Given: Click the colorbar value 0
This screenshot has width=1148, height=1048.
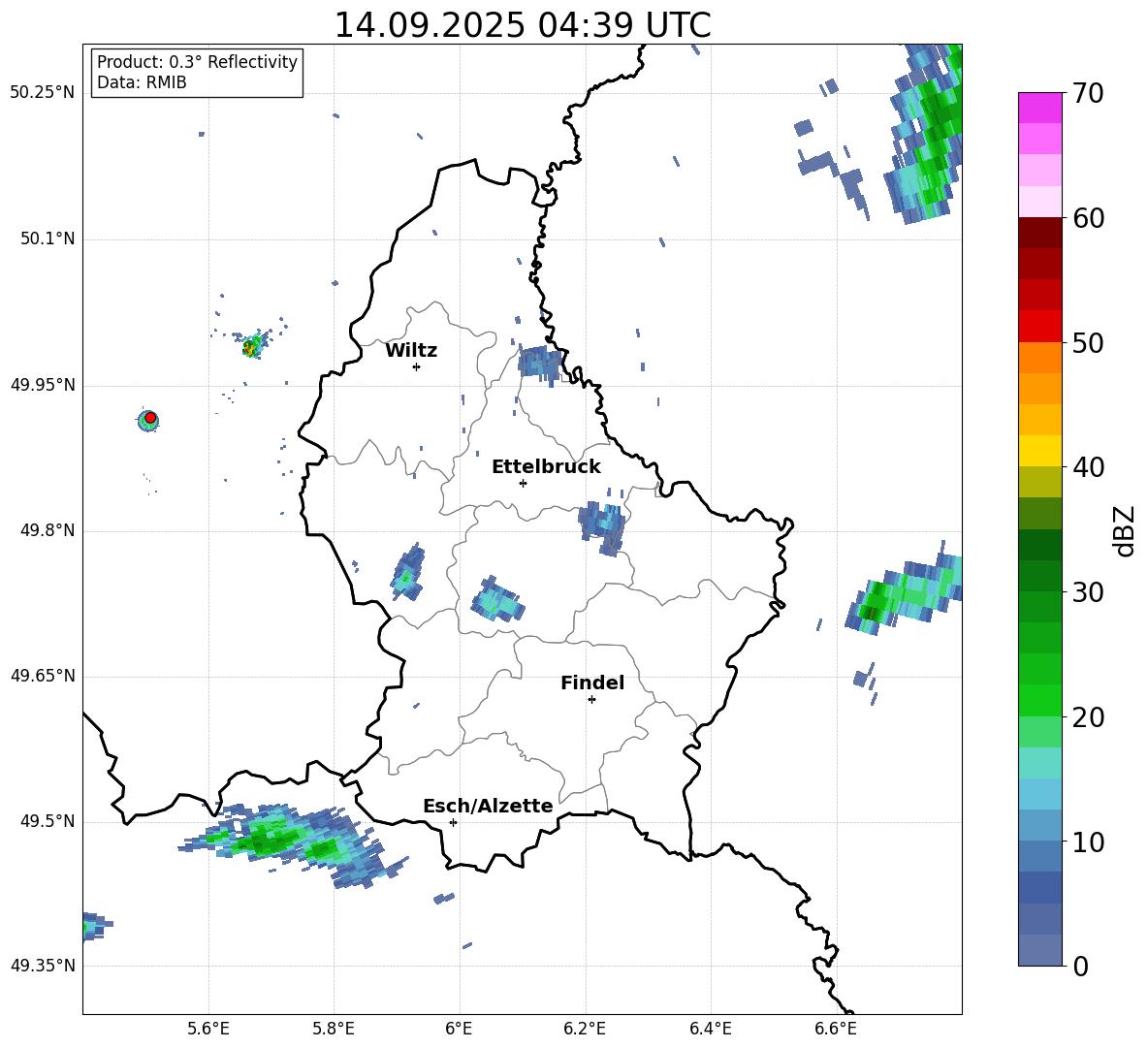Looking at the screenshot, I should pyautogui.click(x=1080, y=966).
